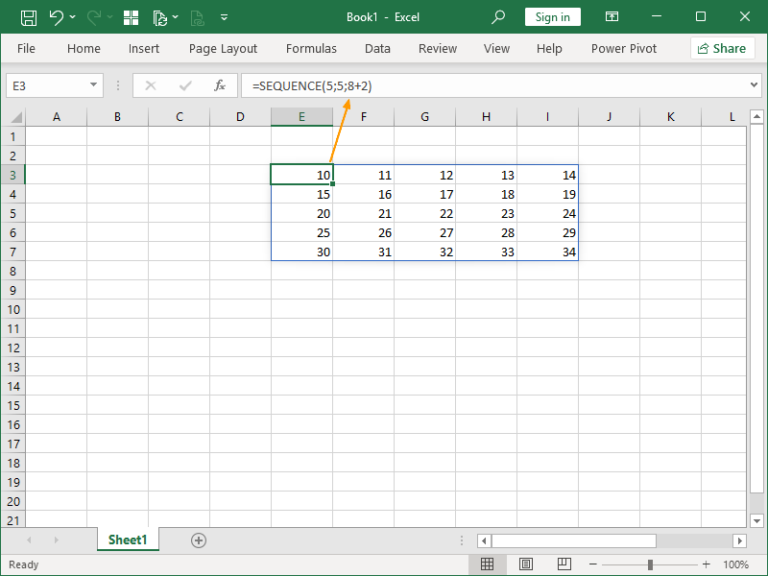
Task: Open the Page Layout tab
Action: (x=223, y=48)
